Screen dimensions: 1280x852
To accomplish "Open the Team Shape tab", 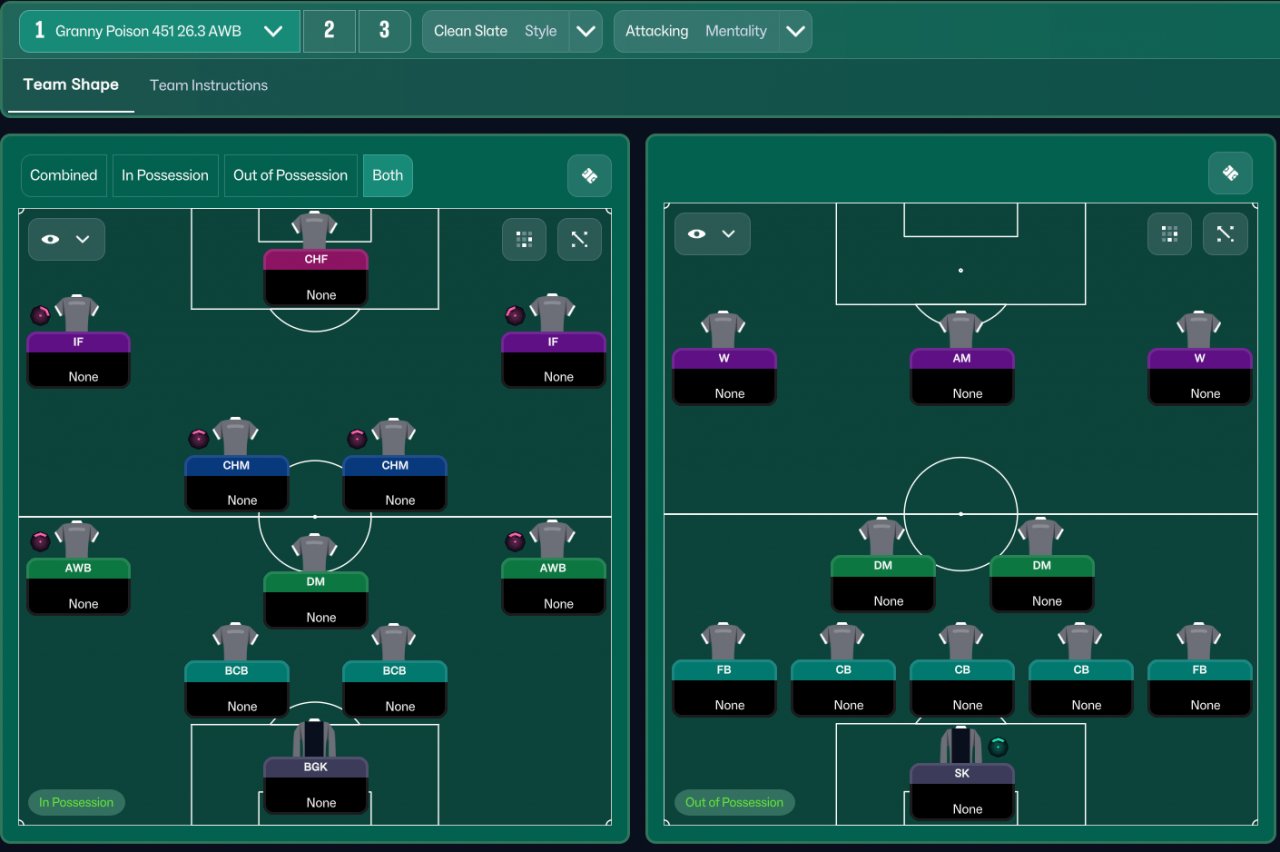I will (x=71, y=85).
